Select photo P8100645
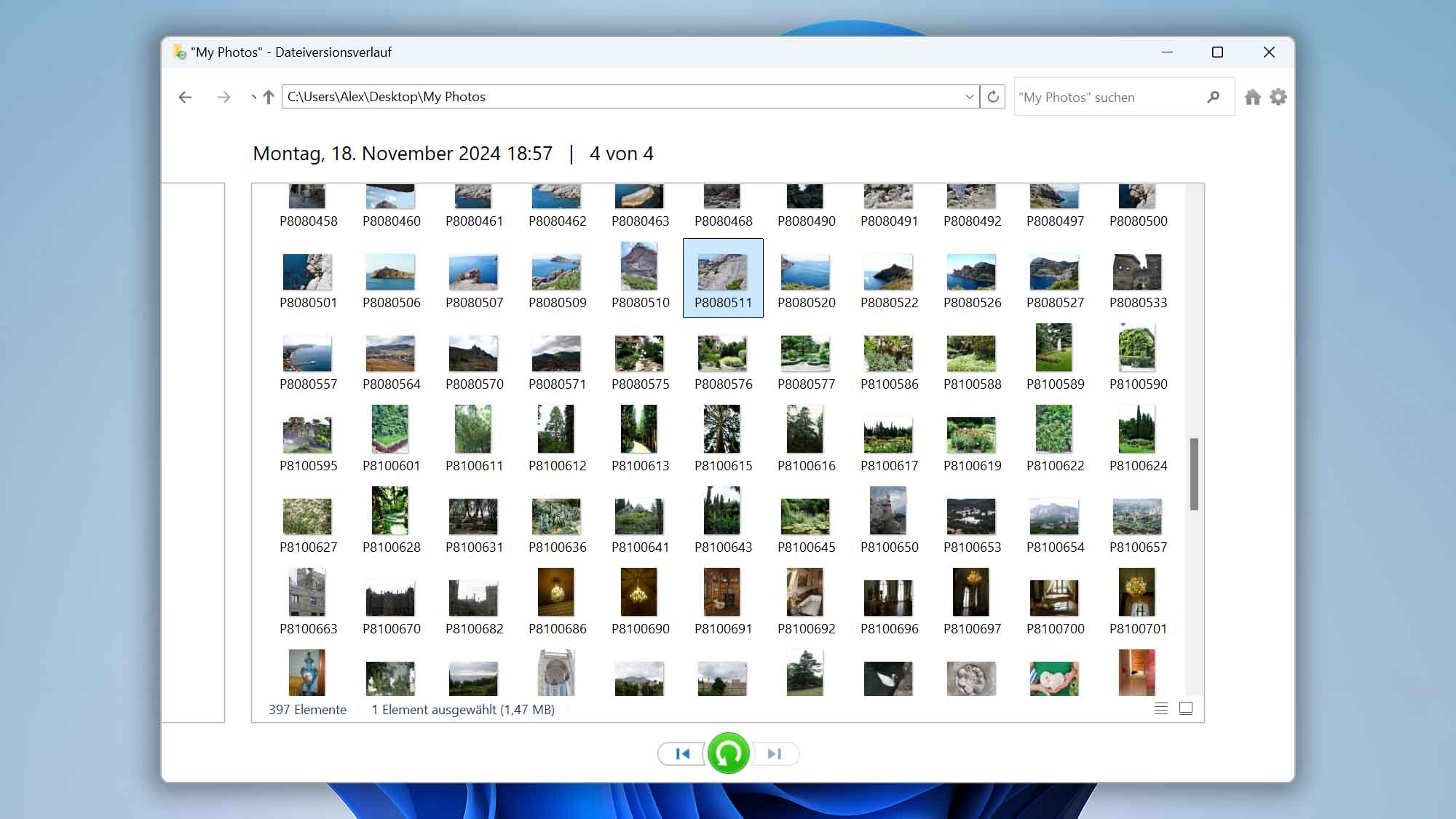This screenshot has width=1456, height=819. tap(807, 523)
